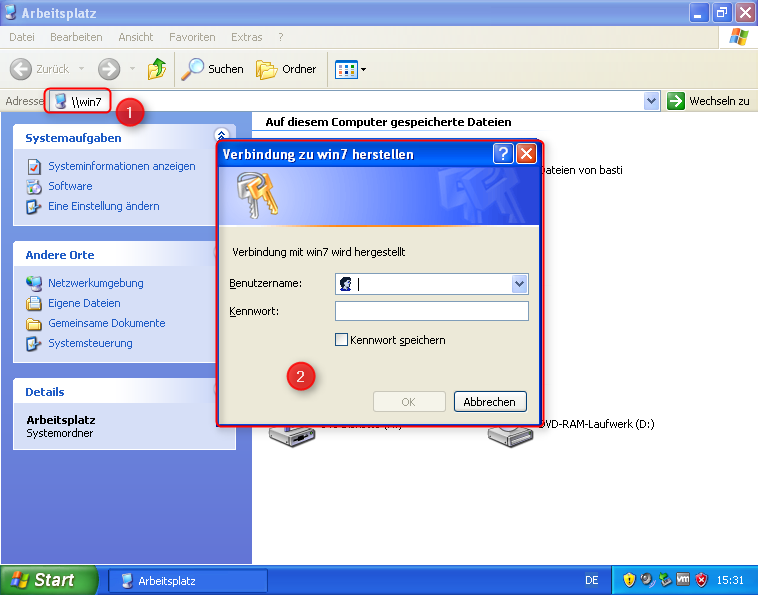Open the Start menu
Viewport: 758px width, 595px height.
coord(48,580)
